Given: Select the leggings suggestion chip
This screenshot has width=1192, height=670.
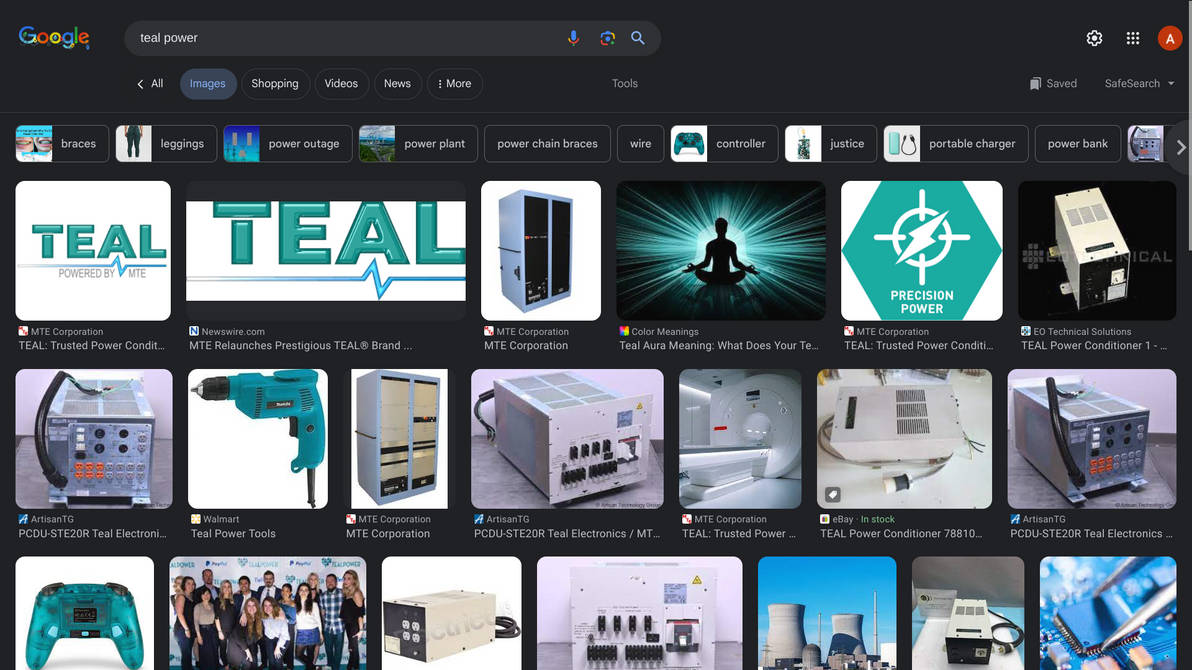Looking at the screenshot, I should pos(166,144).
